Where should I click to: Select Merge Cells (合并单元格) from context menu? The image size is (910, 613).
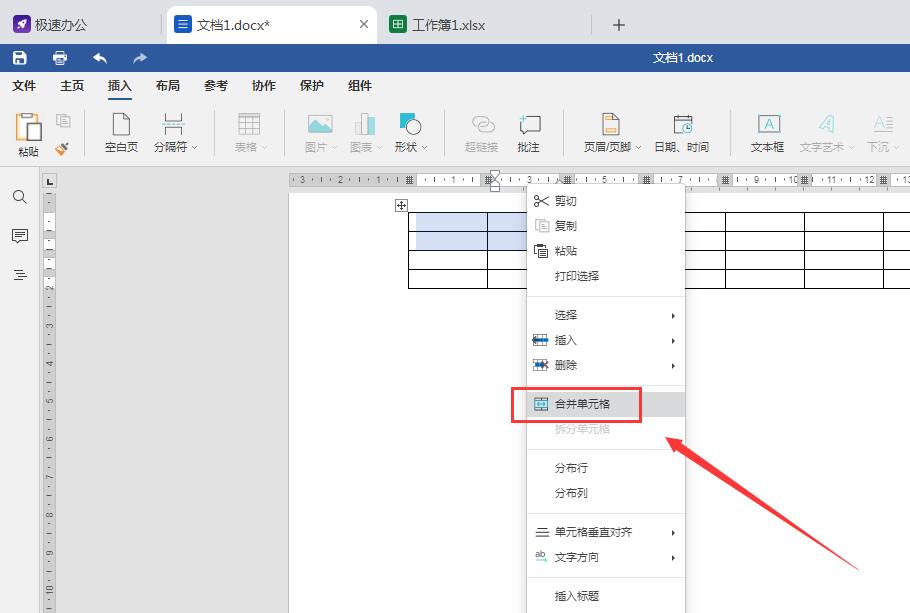point(583,404)
